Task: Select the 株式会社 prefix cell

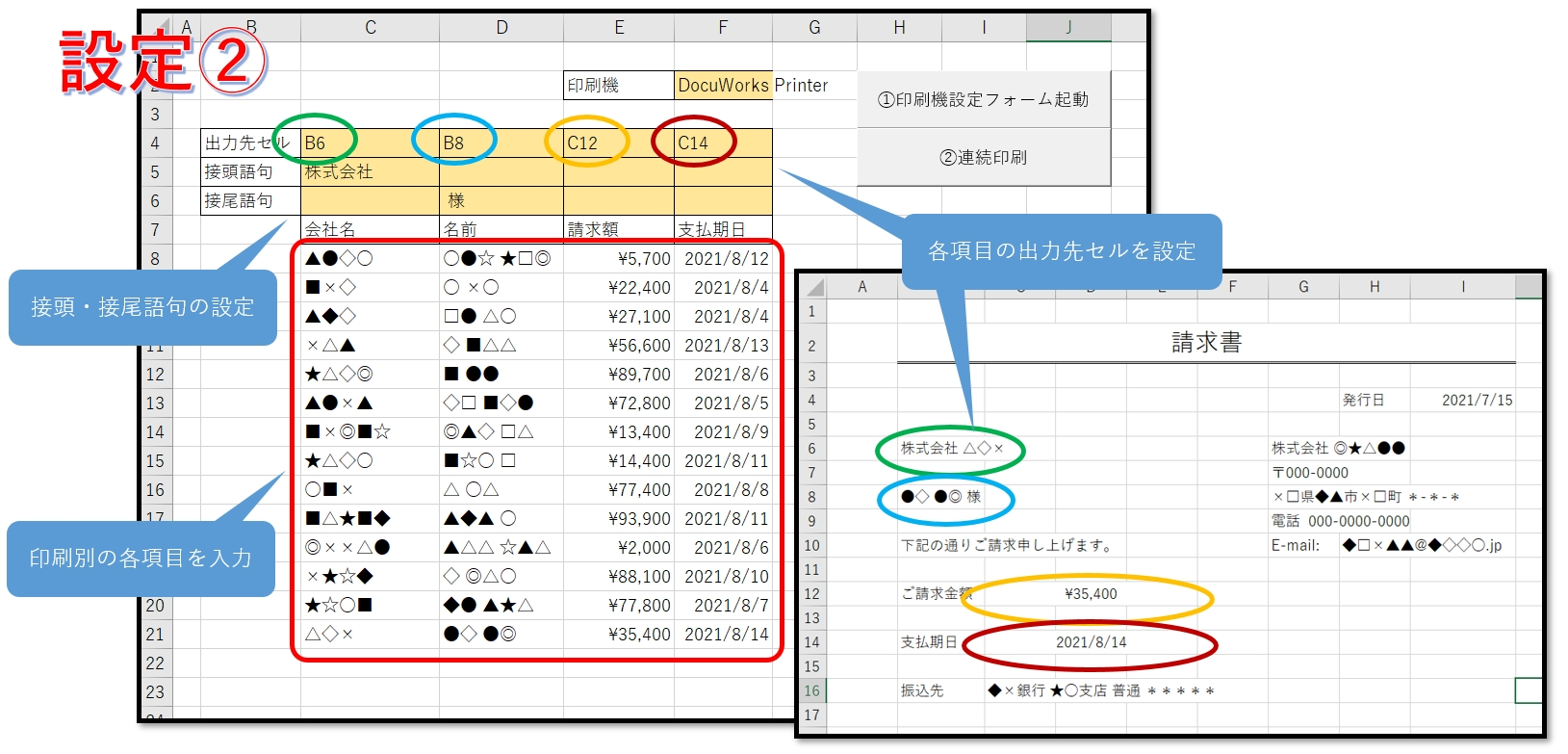Action: pos(370,171)
